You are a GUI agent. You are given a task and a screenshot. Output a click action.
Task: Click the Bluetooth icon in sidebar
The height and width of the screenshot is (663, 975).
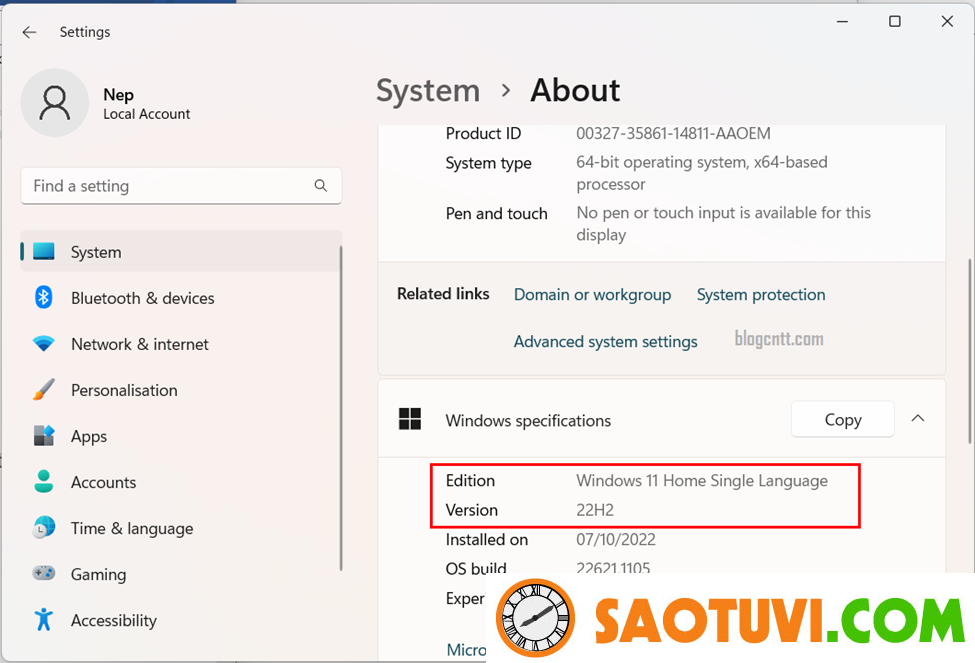tap(44, 297)
